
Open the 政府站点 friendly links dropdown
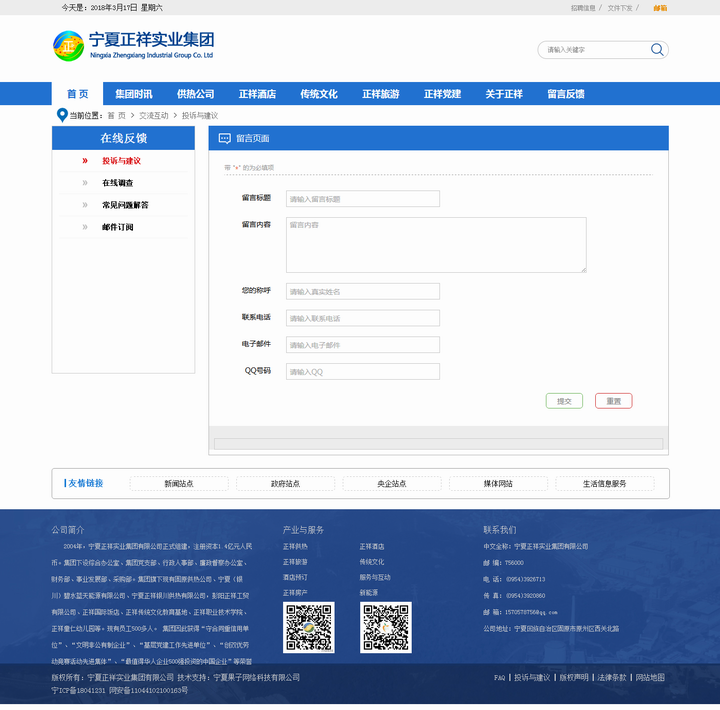[286, 484]
